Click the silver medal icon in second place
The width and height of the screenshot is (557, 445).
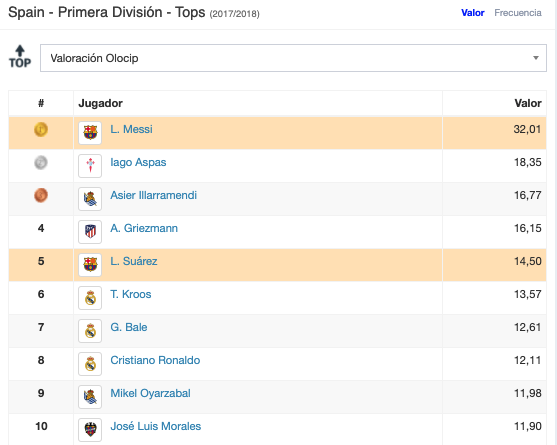pos(41,162)
